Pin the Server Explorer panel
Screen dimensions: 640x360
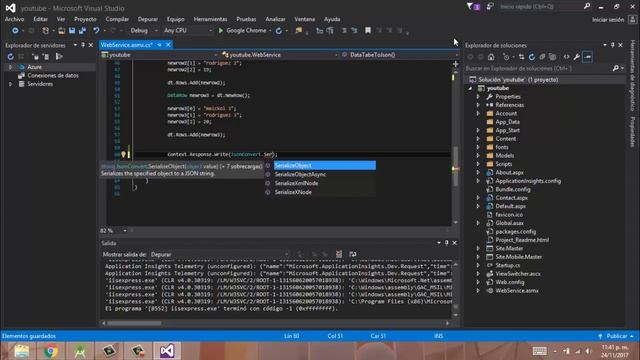[83, 45]
